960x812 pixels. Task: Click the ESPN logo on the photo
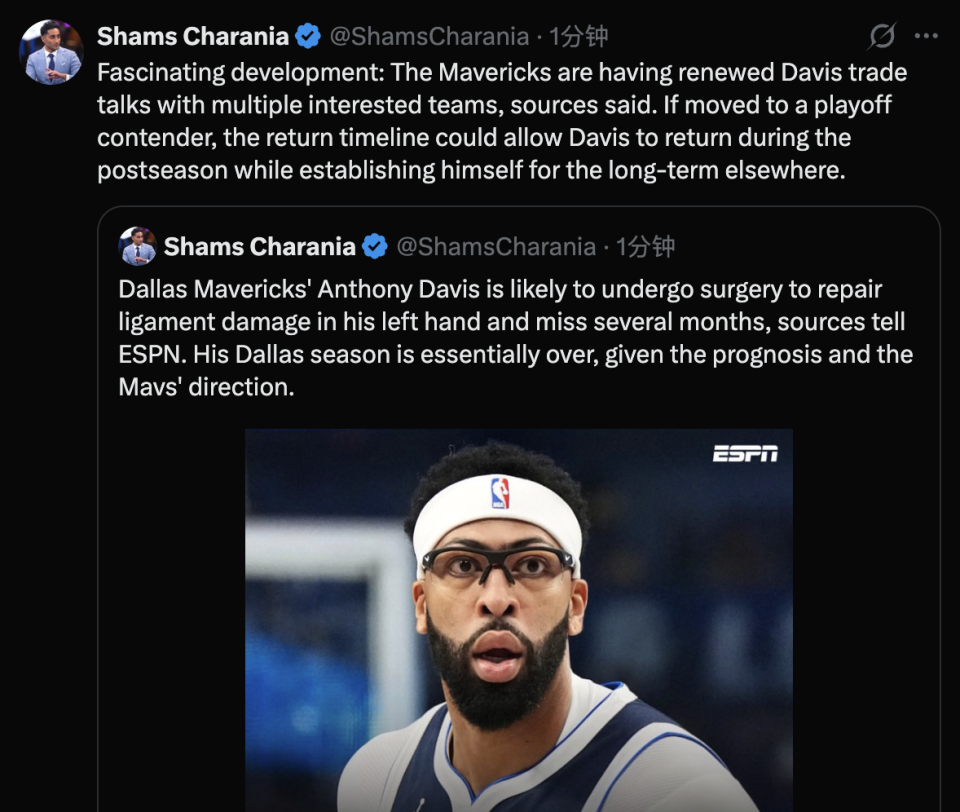pyautogui.click(x=745, y=454)
